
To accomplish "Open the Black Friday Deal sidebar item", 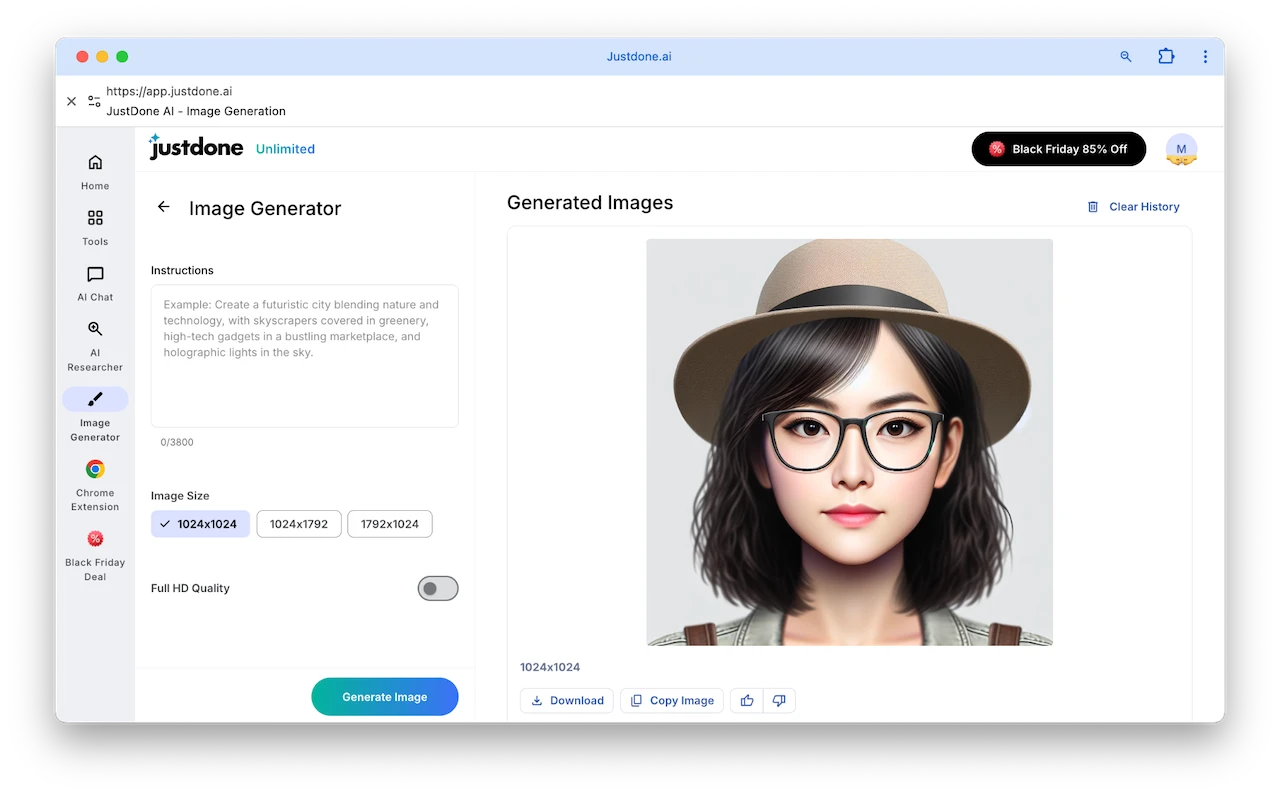I will pyautogui.click(x=95, y=540).
